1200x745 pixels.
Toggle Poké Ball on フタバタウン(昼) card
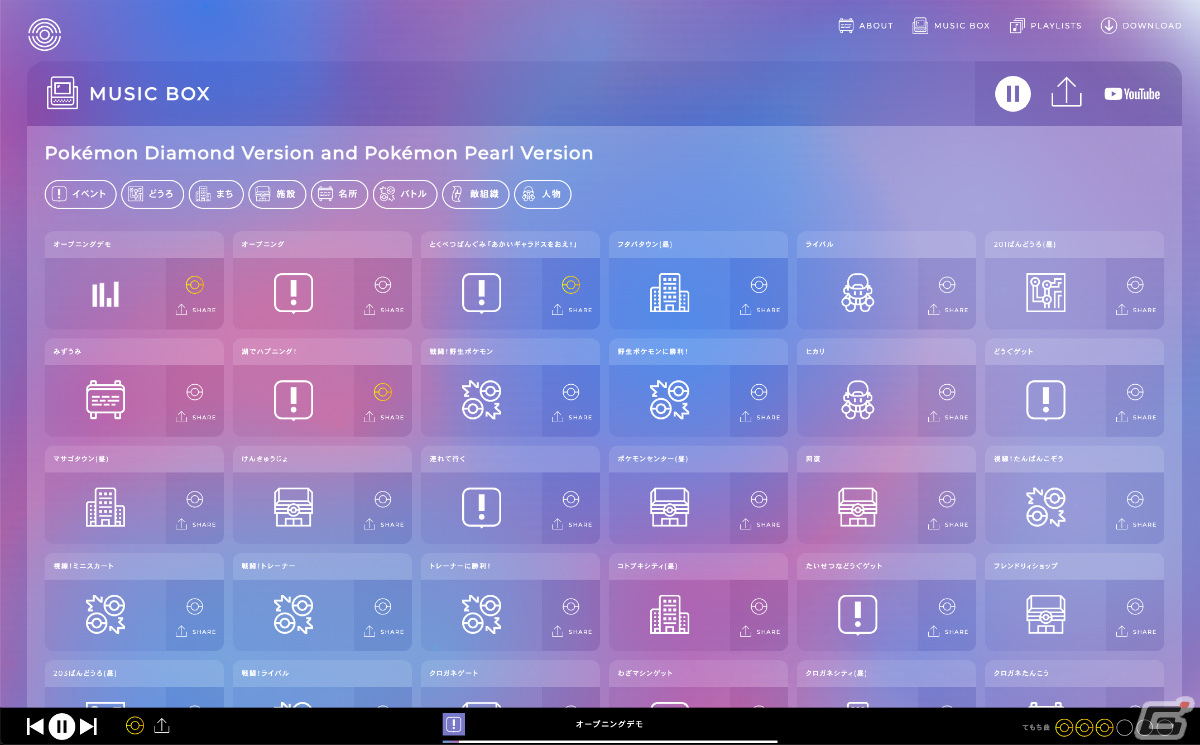tap(759, 285)
